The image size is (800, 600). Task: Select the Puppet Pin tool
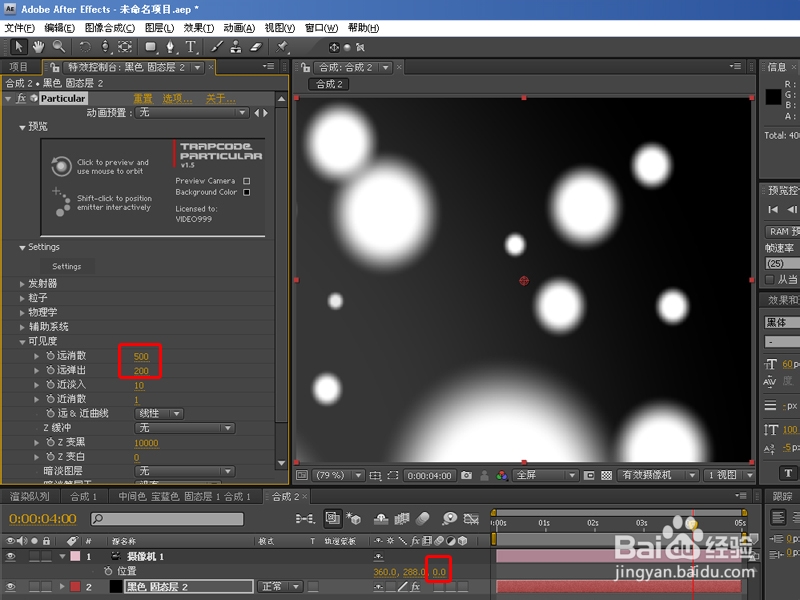coord(282,47)
